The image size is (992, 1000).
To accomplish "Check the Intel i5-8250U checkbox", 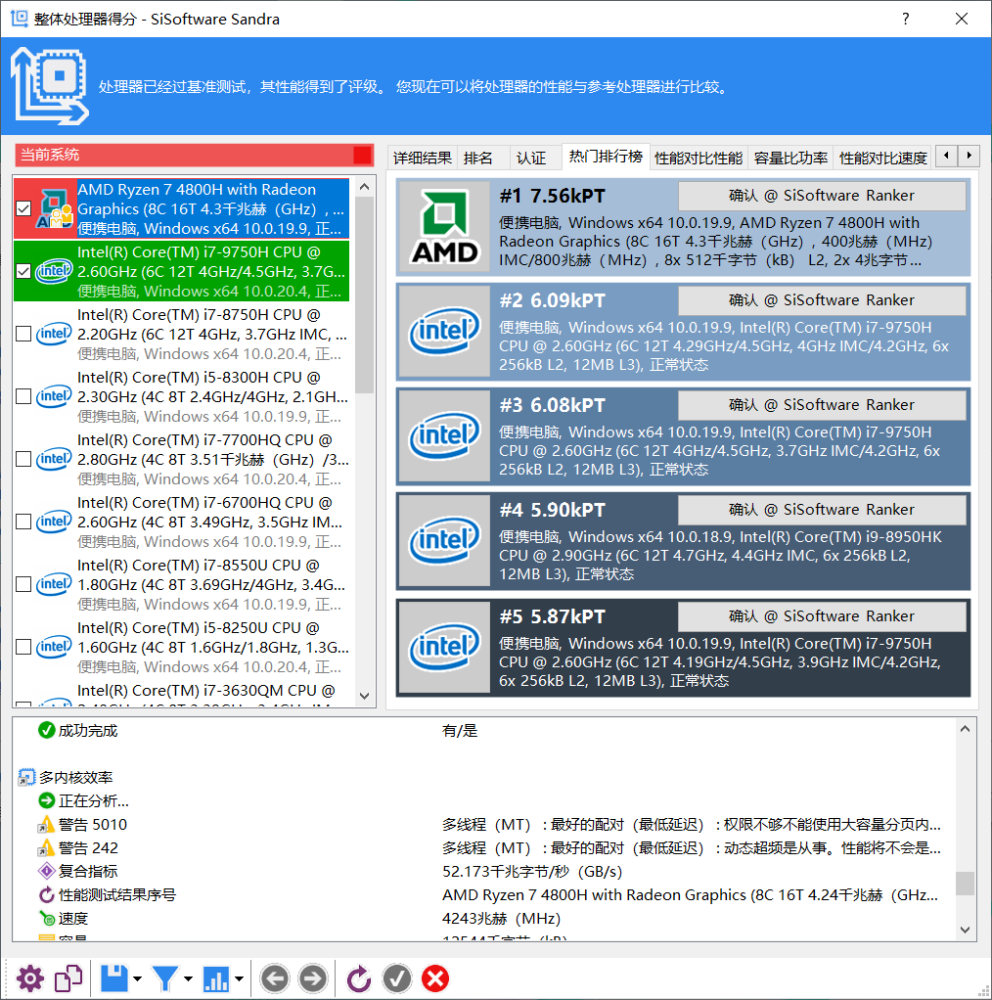I will click(24, 647).
